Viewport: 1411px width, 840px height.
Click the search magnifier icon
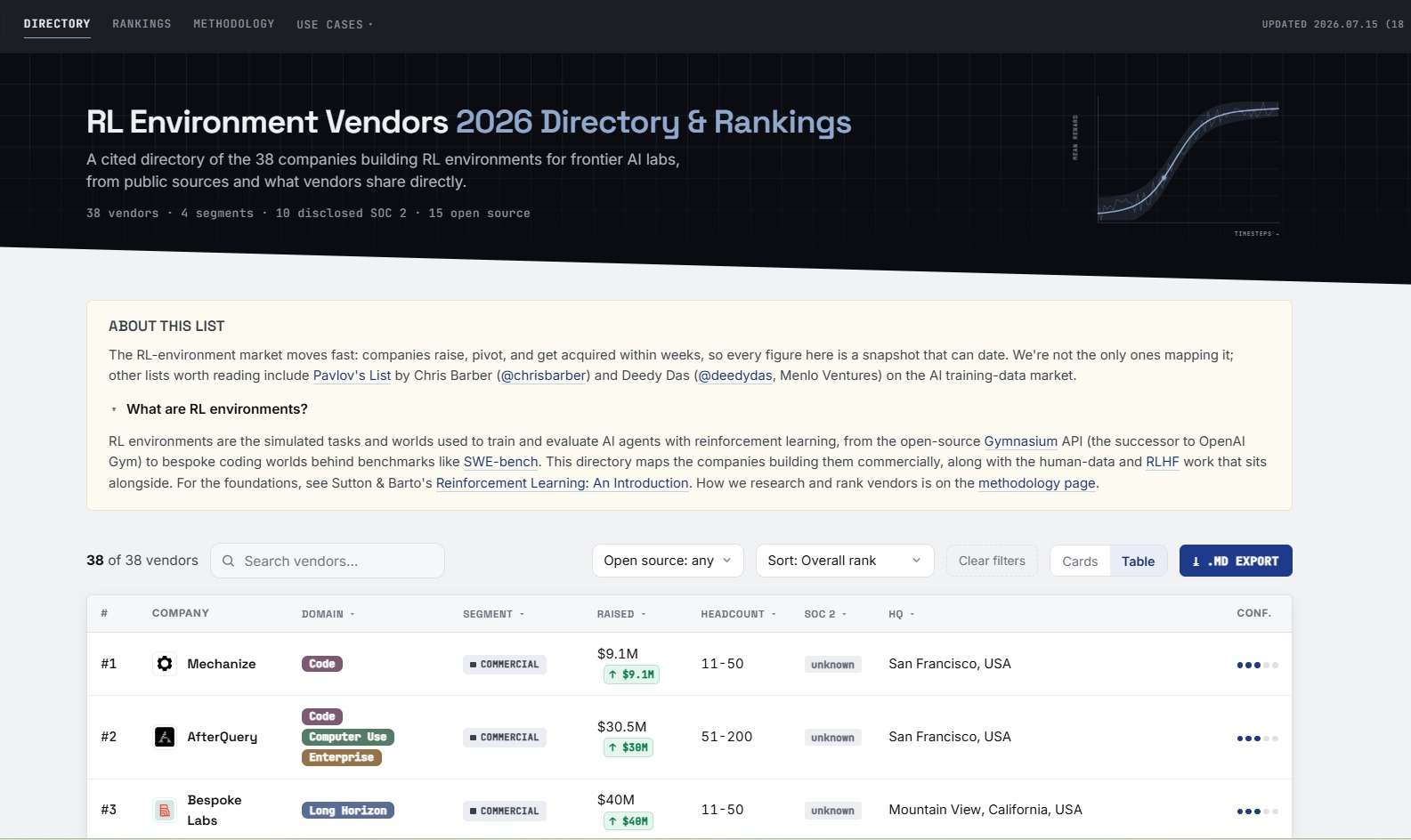(x=228, y=561)
